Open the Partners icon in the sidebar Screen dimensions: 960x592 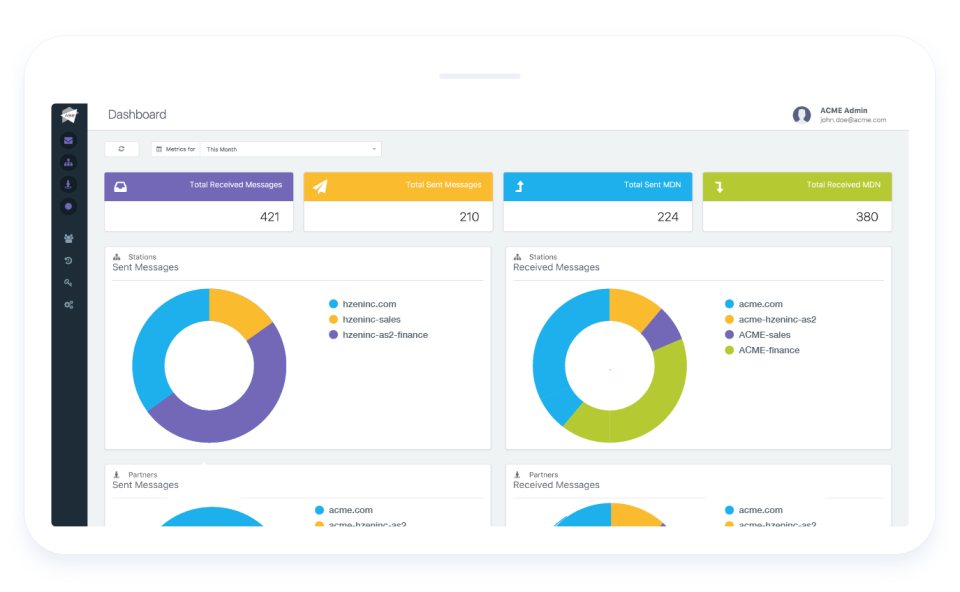68,183
